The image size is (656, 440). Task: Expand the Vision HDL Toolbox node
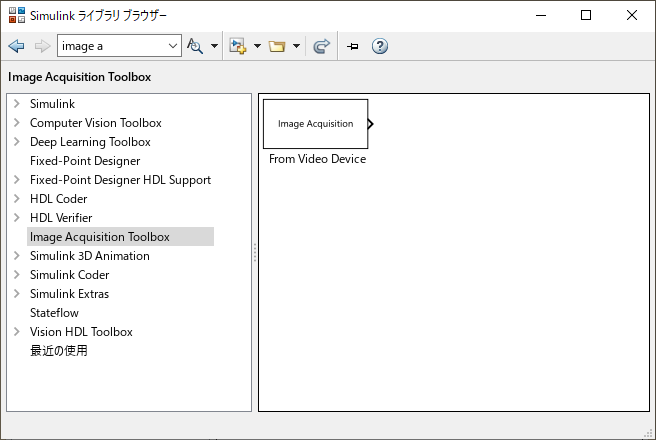[17, 332]
